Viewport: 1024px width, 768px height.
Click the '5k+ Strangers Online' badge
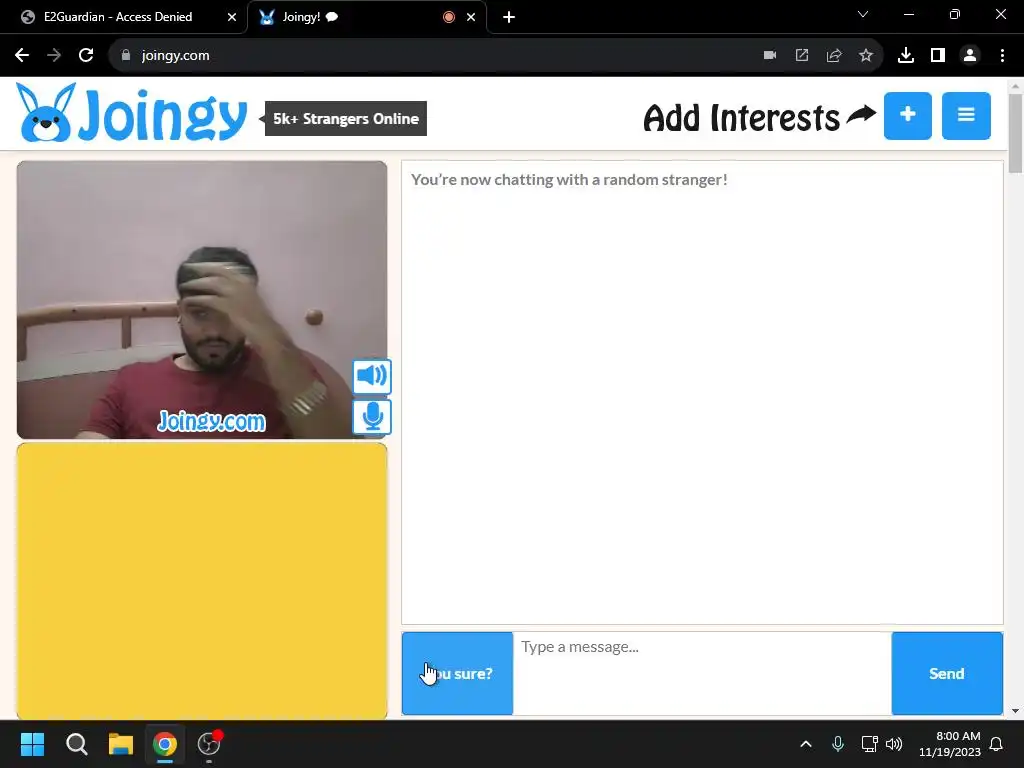point(345,119)
